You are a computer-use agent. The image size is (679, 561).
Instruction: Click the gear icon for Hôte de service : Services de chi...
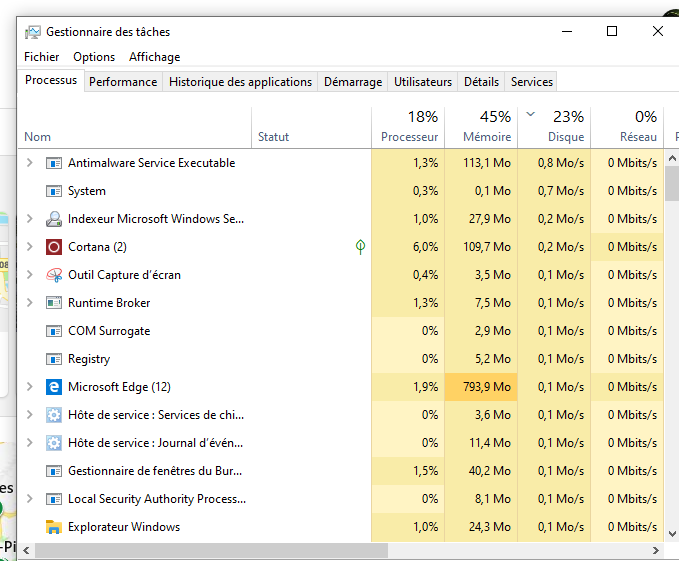coord(54,415)
